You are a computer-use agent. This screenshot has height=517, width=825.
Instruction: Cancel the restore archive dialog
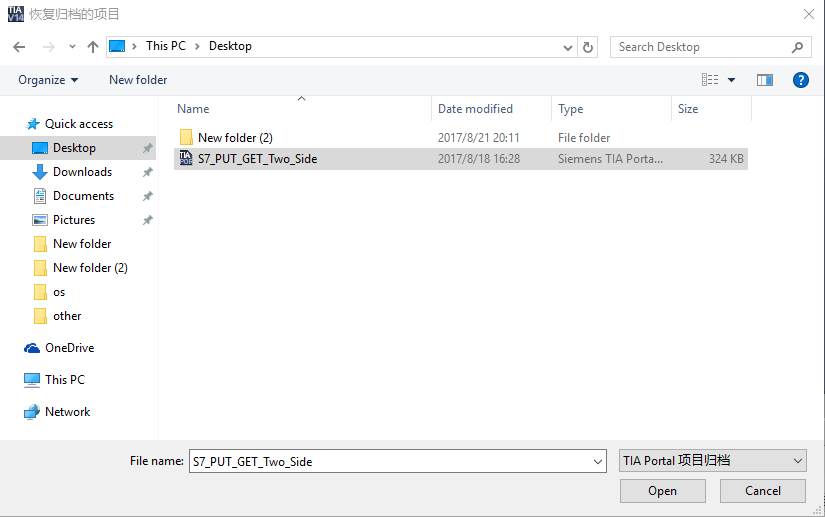(x=763, y=491)
